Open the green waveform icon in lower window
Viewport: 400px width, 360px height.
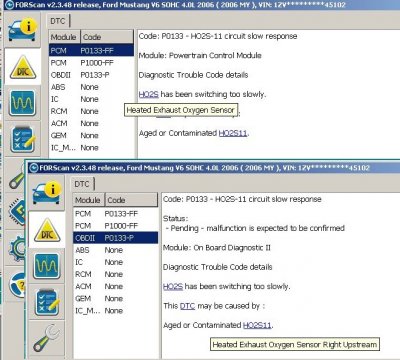tap(47, 266)
